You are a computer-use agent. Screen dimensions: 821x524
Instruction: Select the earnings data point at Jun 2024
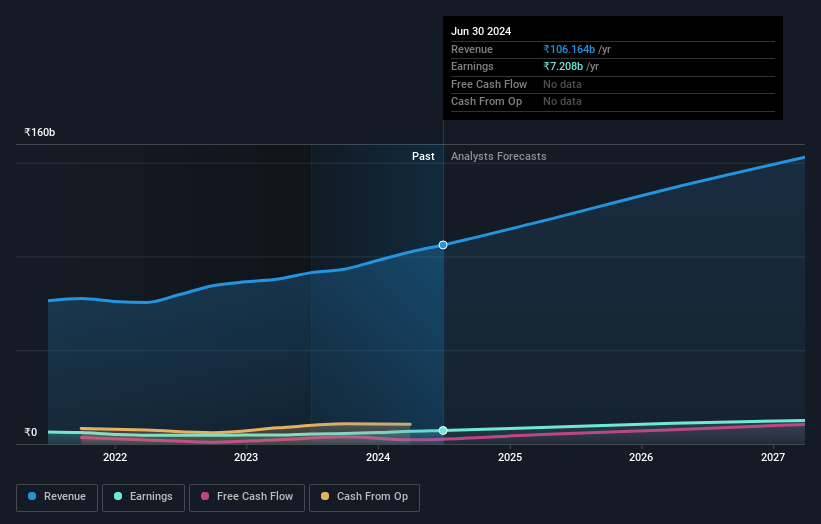[443, 430]
